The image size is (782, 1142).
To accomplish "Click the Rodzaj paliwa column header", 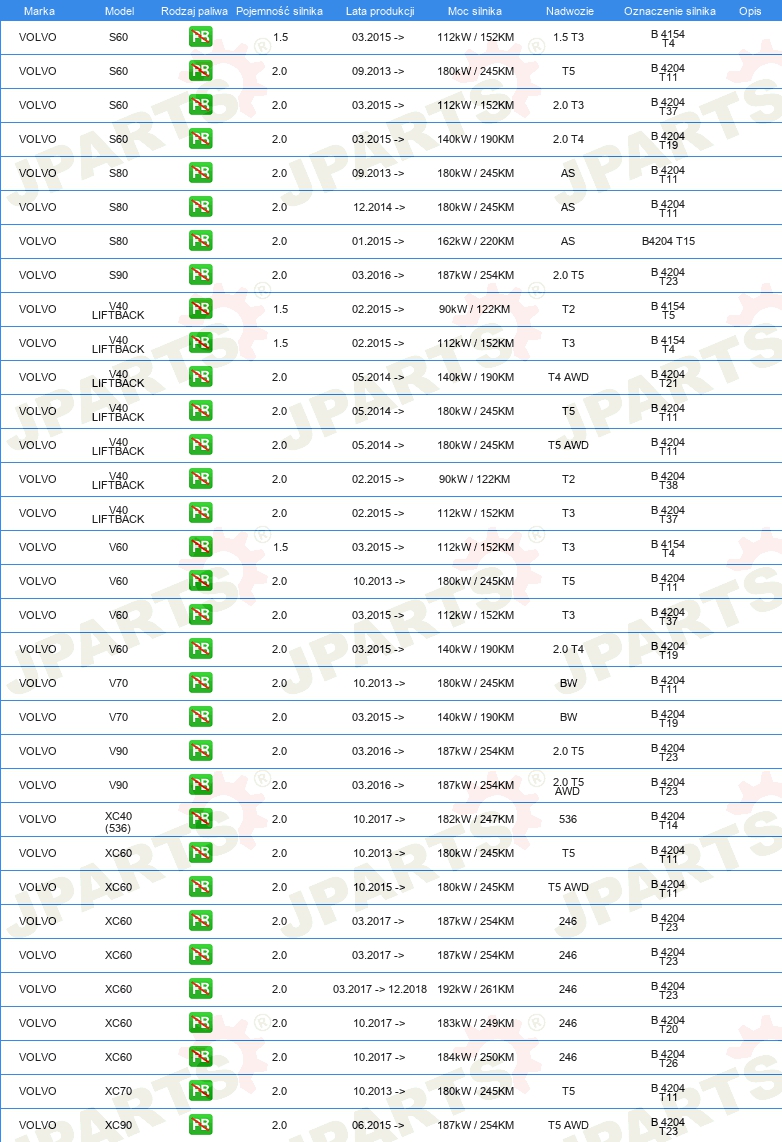I will pos(194,11).
